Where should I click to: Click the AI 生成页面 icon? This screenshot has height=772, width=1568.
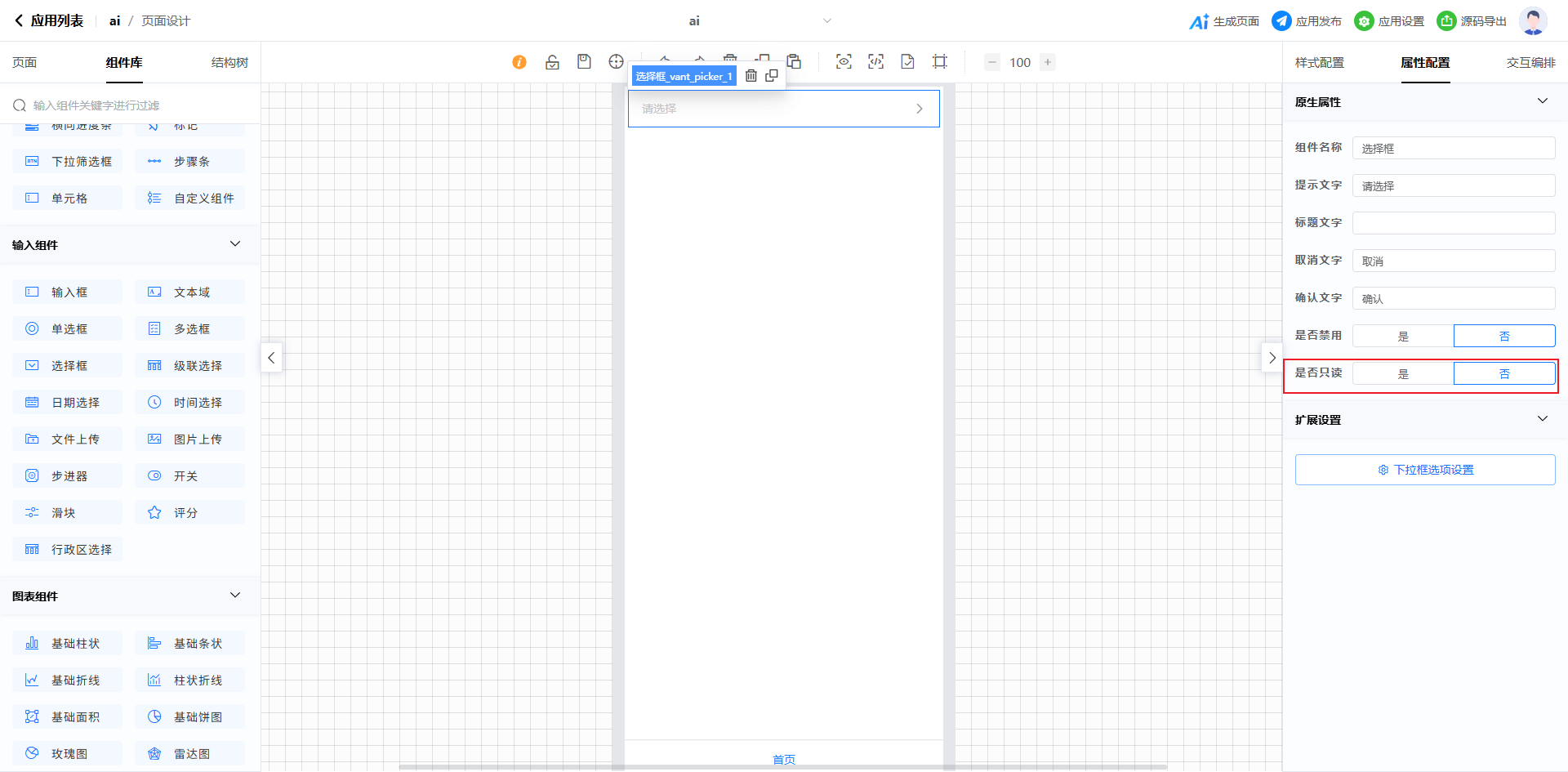[x=1199, y=21]
